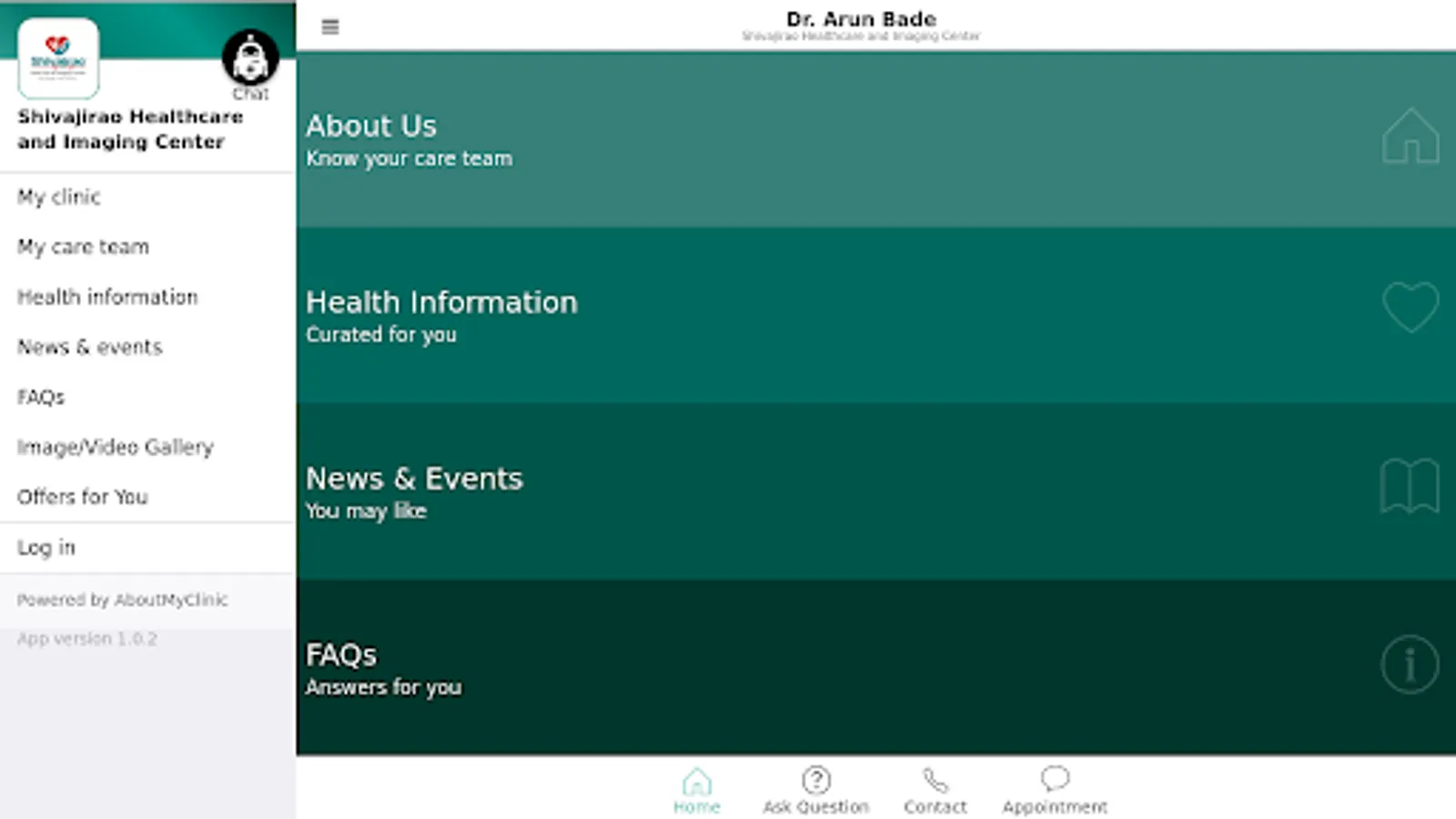Select Health information in sidebar
Screen dimensions: 1456x819
click(x=107, y=297)
